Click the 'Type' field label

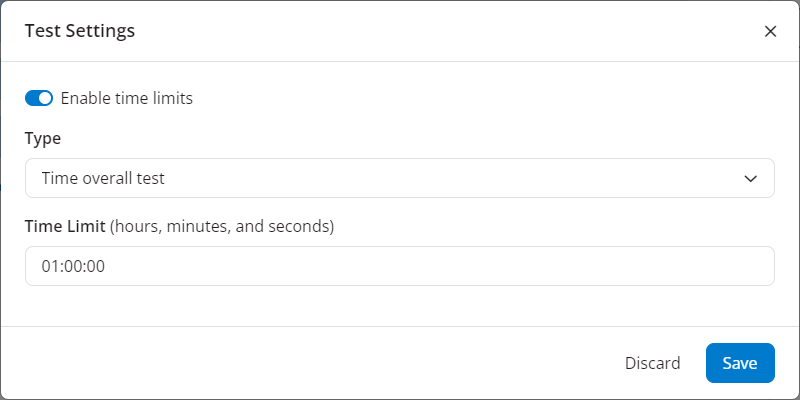tap(43, 138)
